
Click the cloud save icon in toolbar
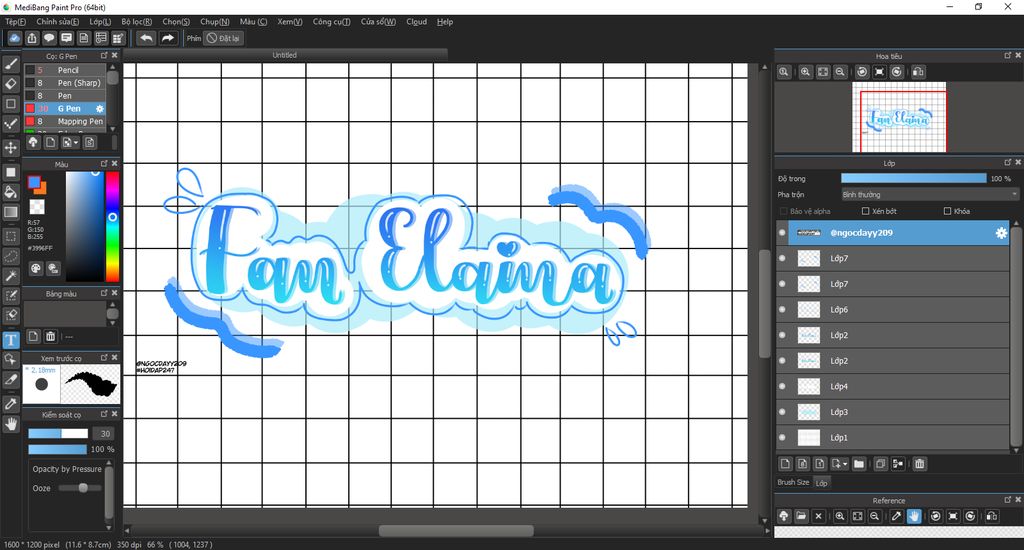point(14,38)
